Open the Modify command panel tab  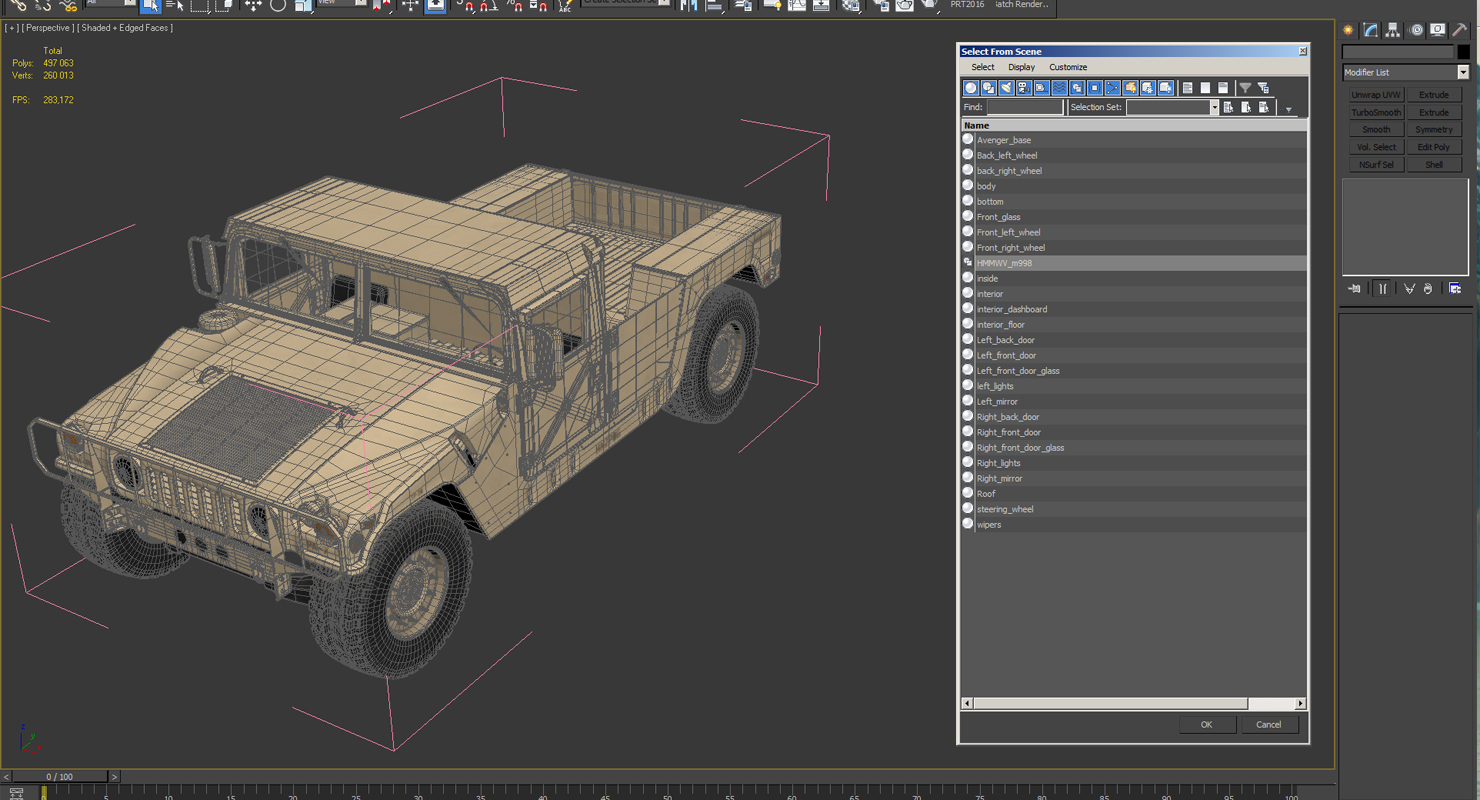1370,30
